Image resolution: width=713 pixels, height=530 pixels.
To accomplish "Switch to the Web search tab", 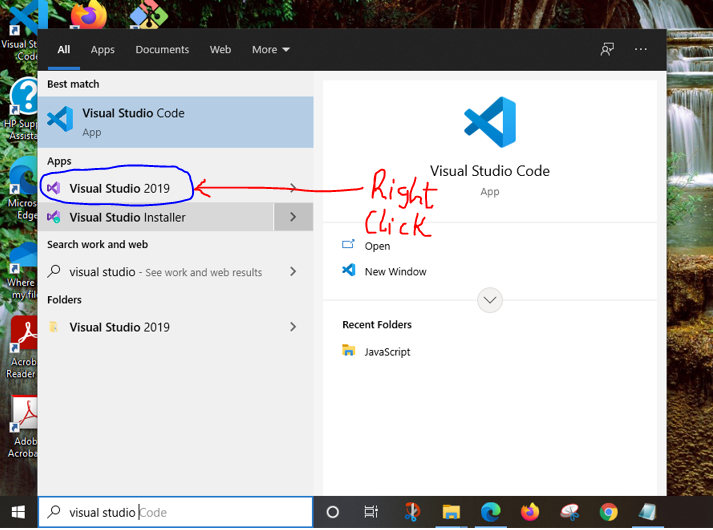I will [x=220, y=50].
